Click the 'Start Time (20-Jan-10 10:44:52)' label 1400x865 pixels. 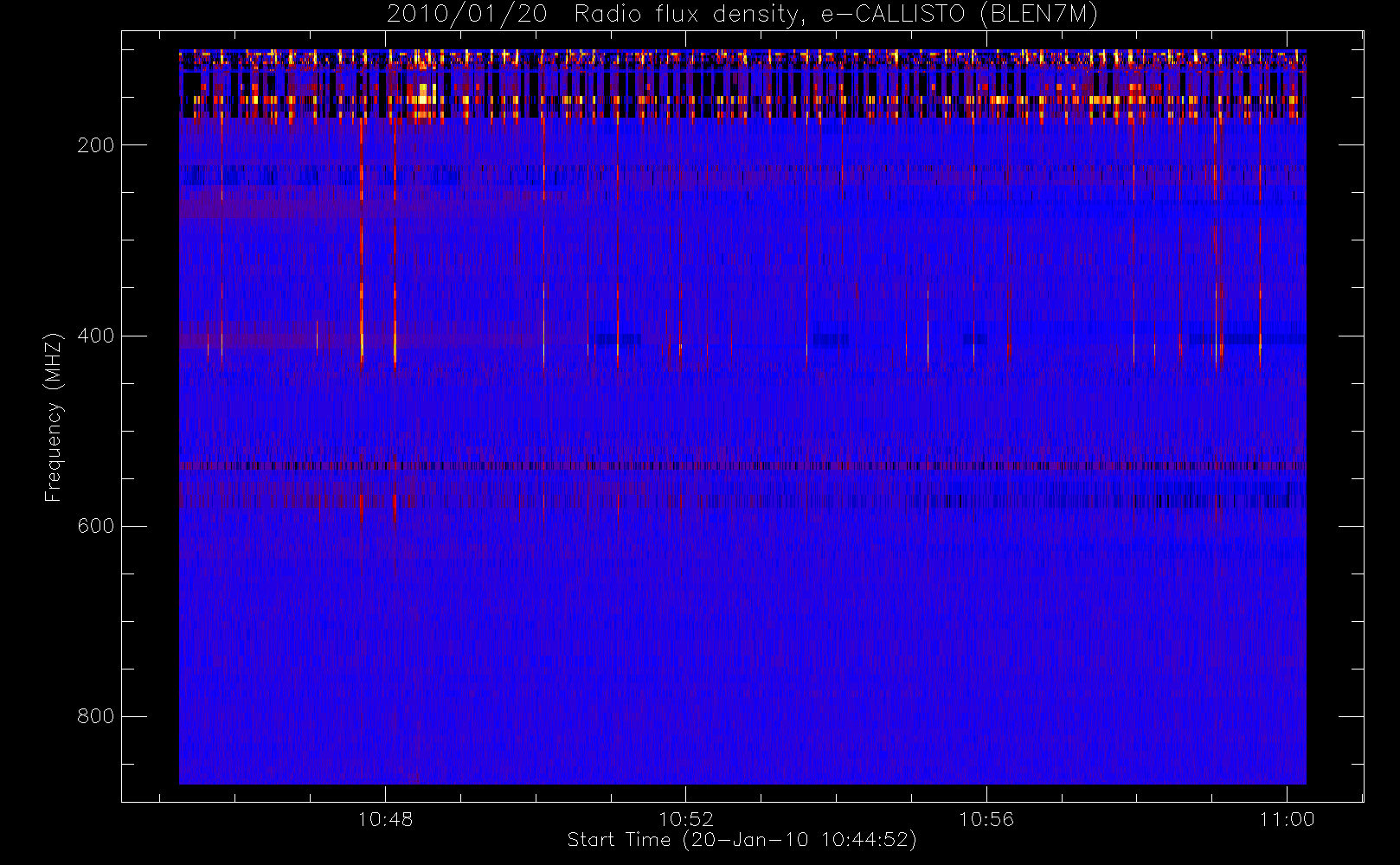pos(742,840)
